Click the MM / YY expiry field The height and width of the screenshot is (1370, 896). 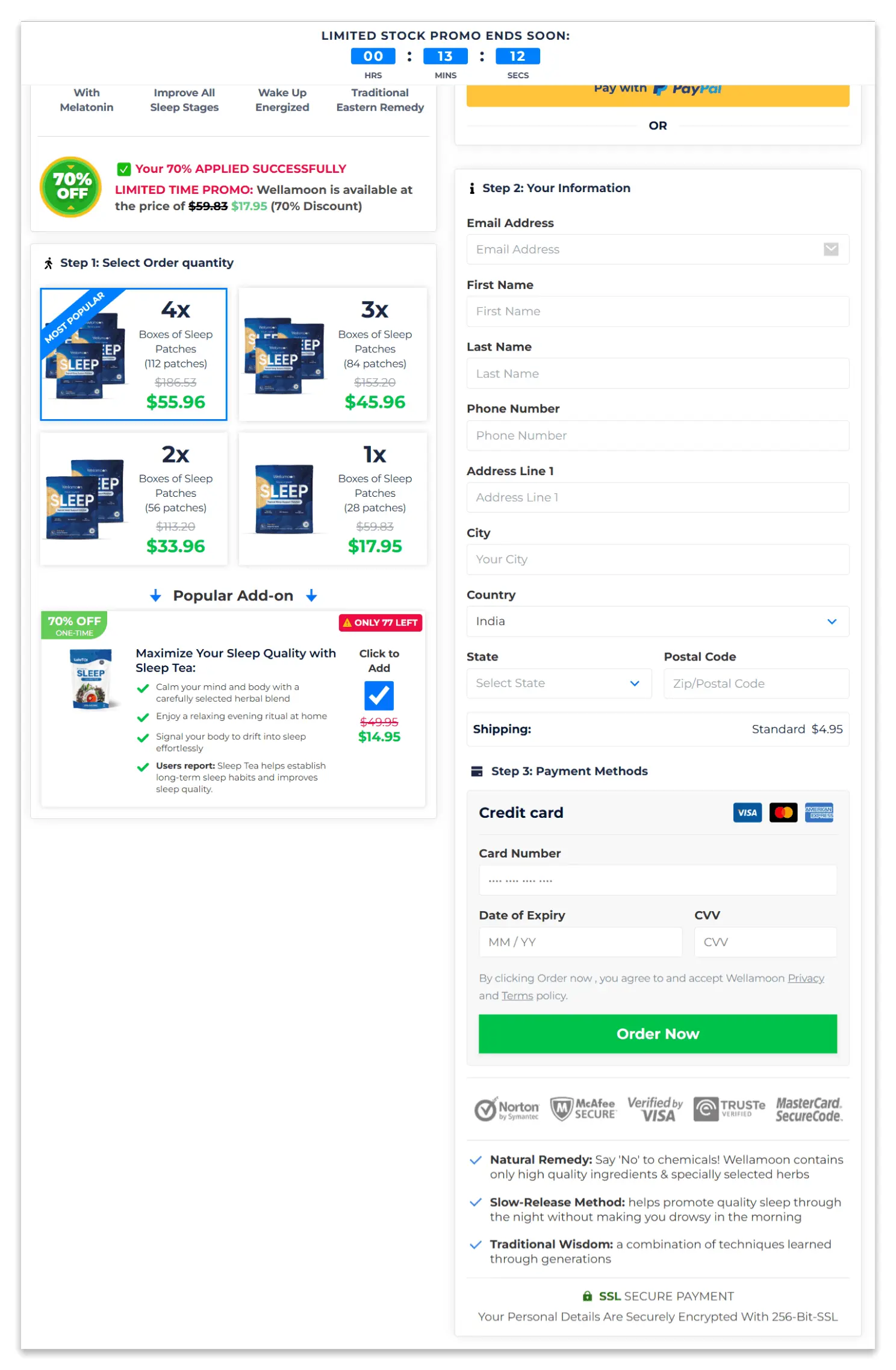[x=580, y=942]
